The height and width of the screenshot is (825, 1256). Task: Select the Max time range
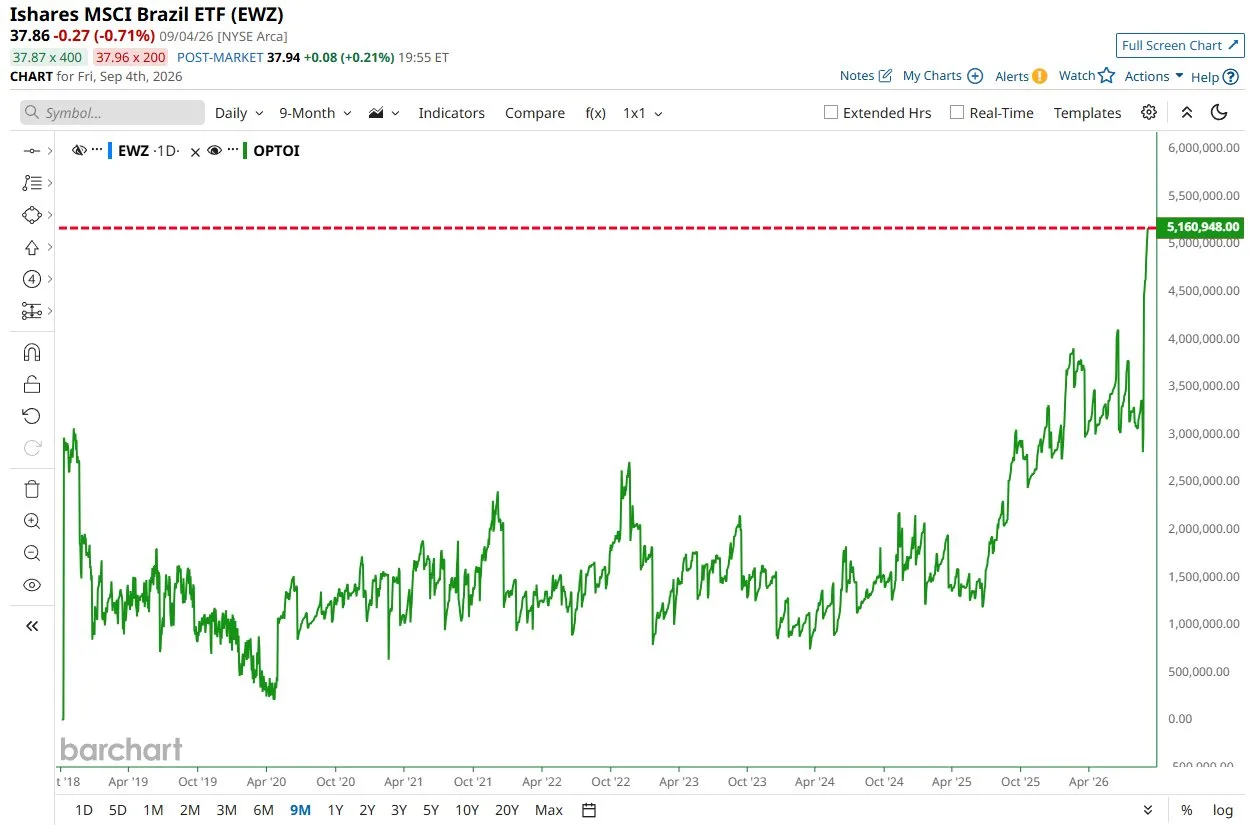(549, 810)
